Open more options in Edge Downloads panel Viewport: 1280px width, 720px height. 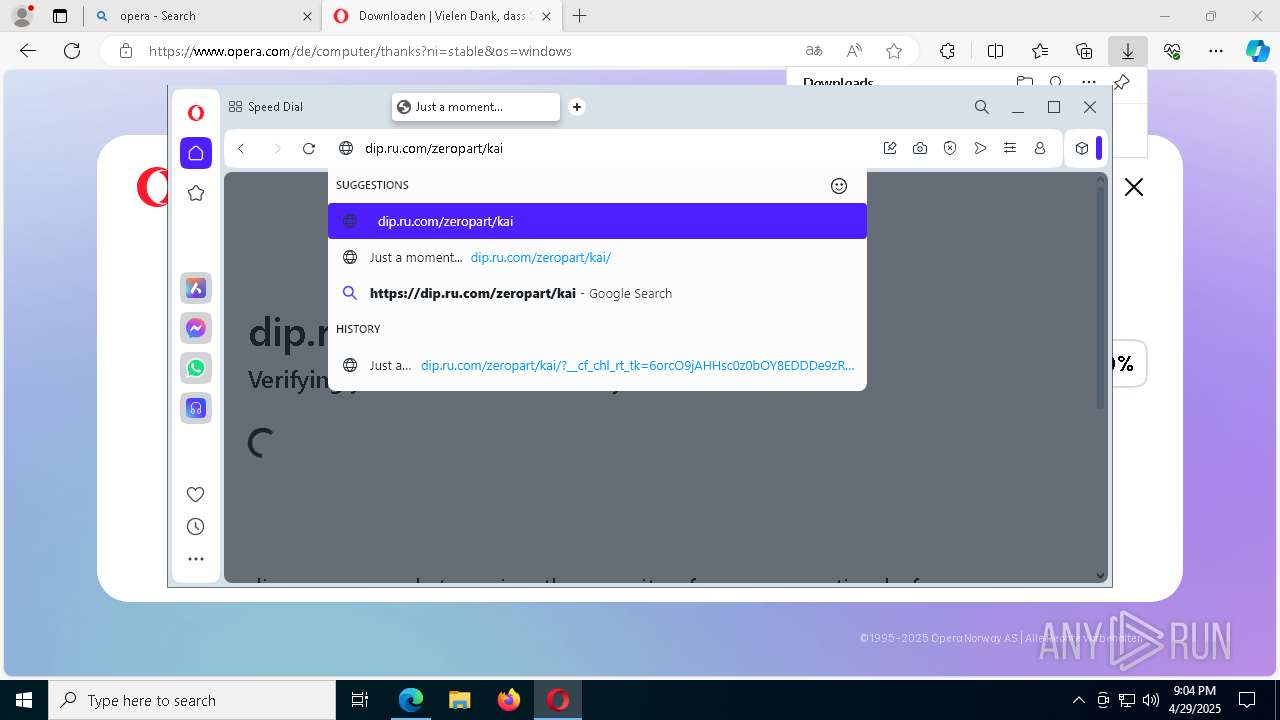point(1089,83)
